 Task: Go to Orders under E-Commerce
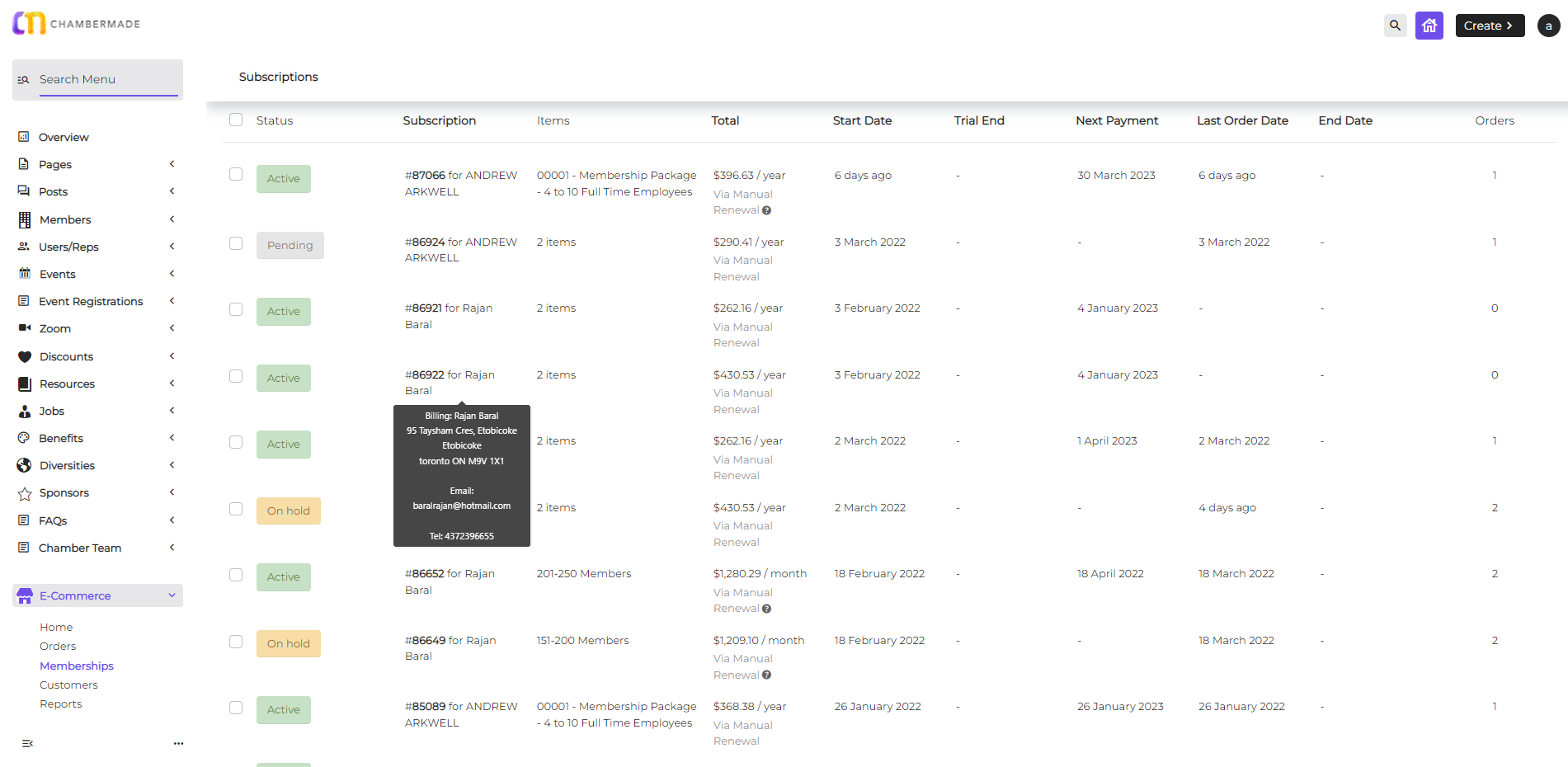pyautogui.click(x=58, y=647)
